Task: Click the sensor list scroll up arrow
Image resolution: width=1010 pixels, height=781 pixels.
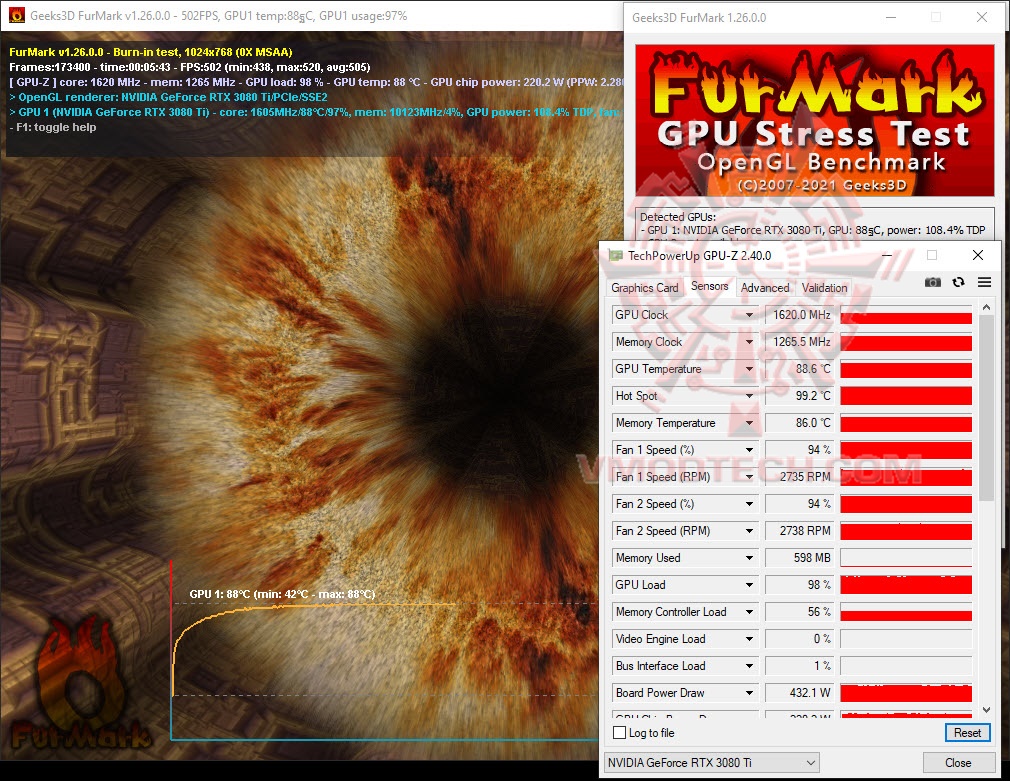Action: point(986,308)
